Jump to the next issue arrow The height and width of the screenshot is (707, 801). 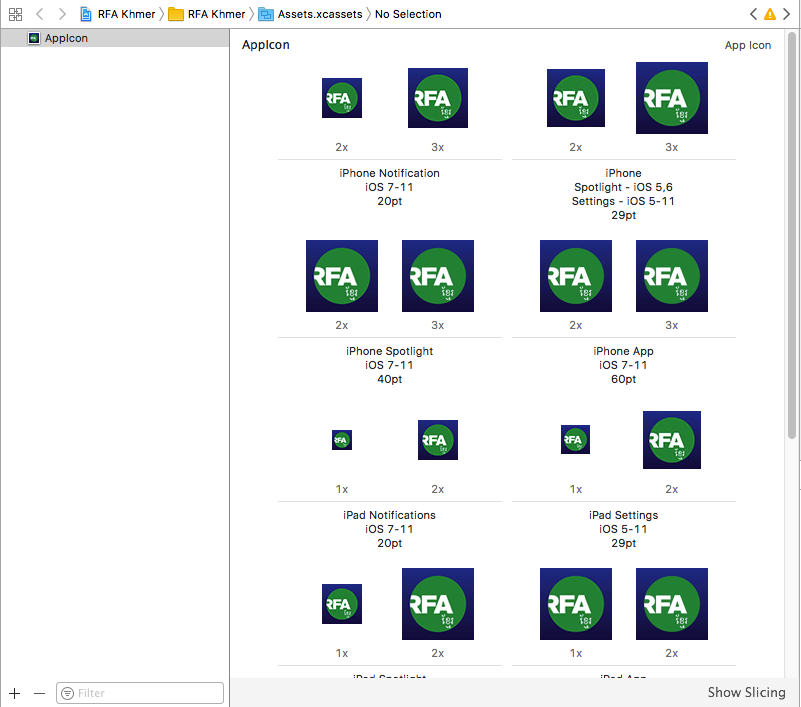tap(787, 14)
